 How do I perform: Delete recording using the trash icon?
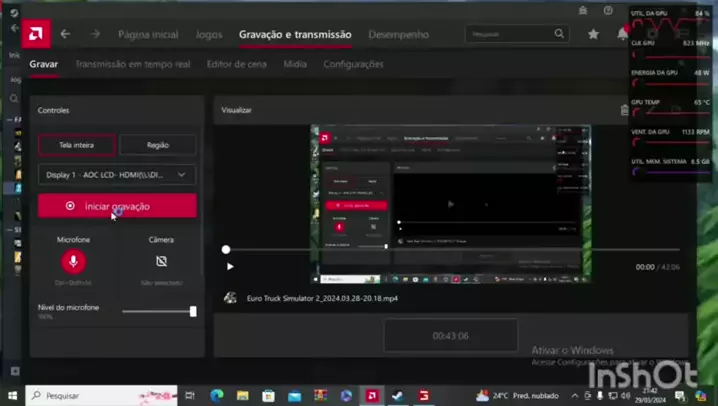click(x=625, y=110)
